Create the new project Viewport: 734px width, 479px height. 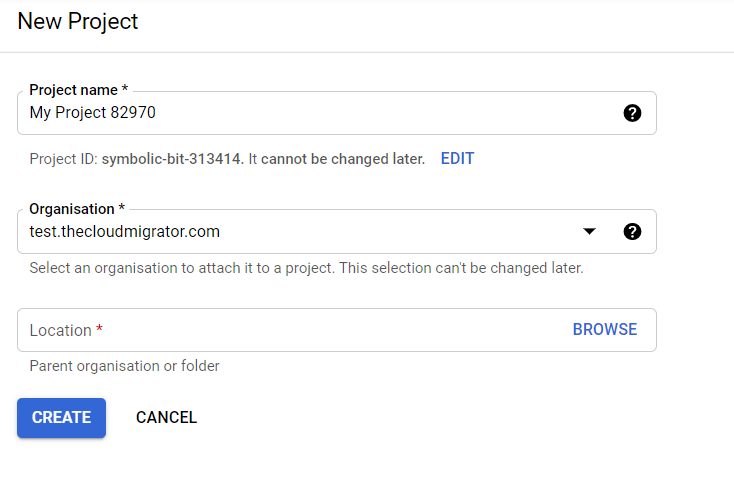pos(61,418)
